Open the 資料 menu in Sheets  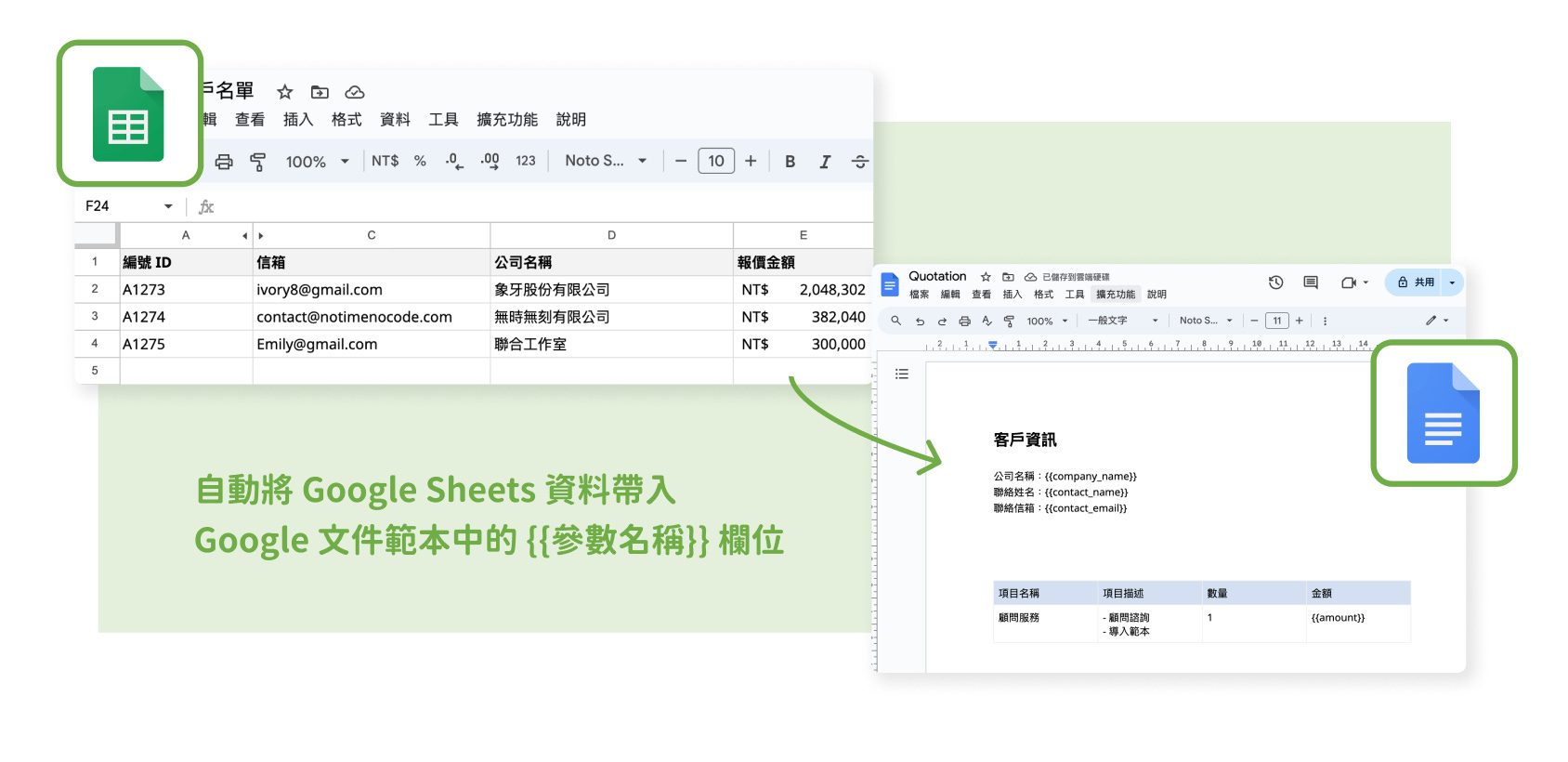tap(395, 120)
